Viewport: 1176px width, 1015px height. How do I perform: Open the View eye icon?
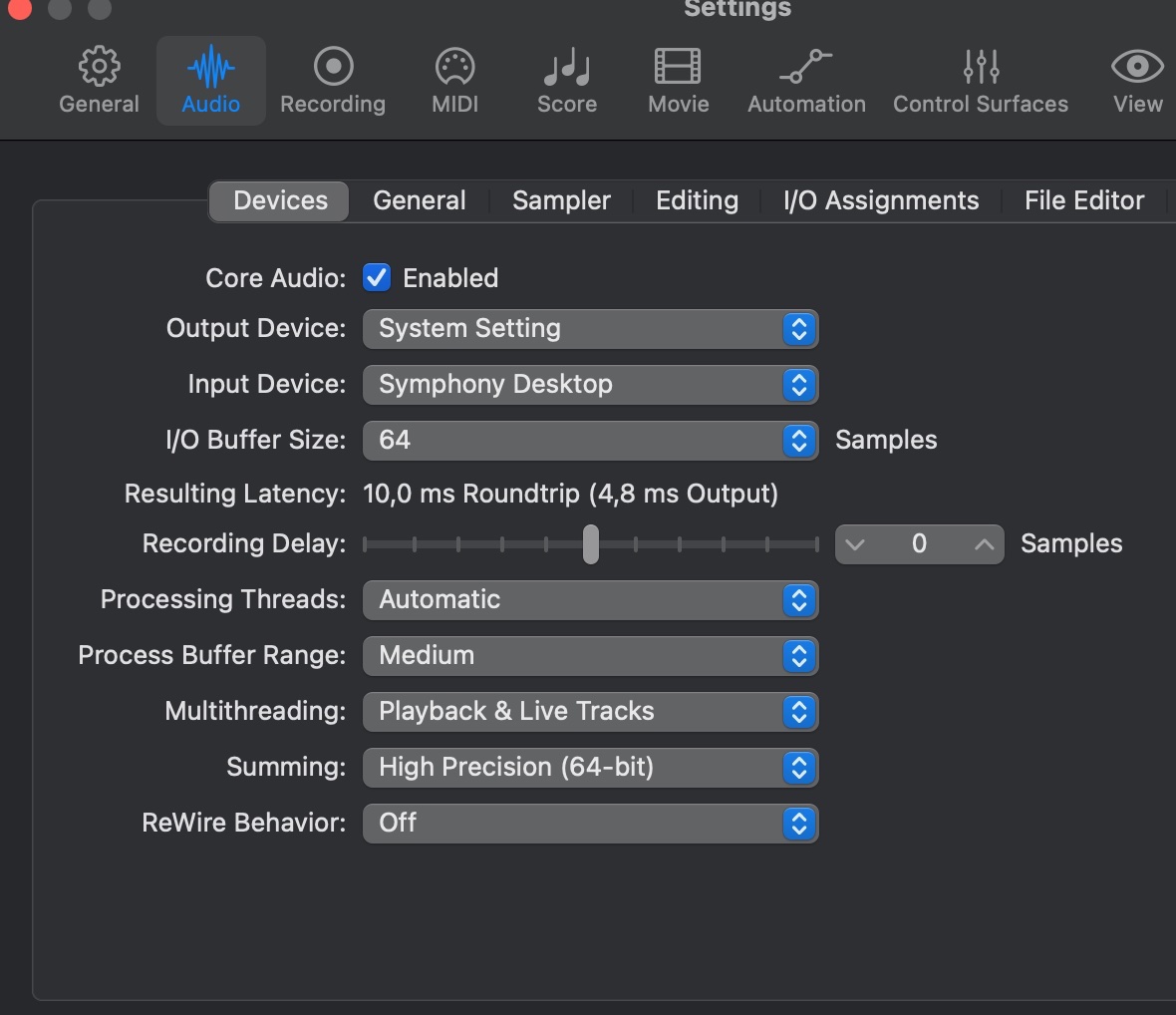click(1137, 67)
